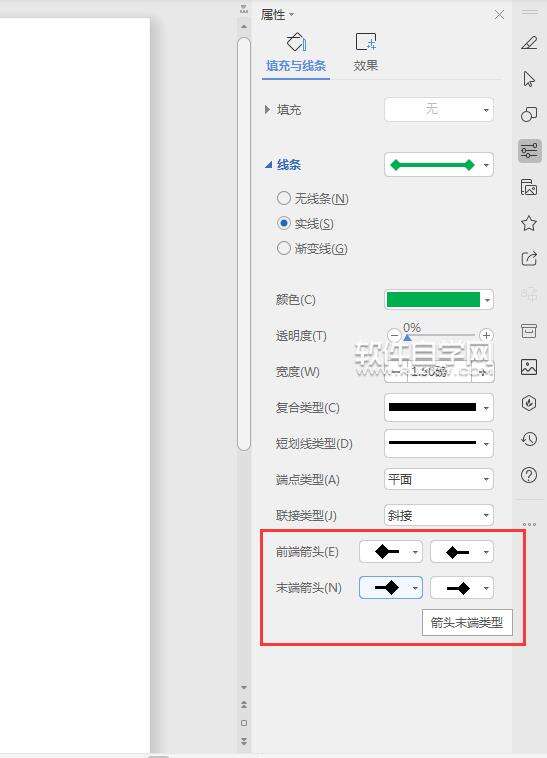Image resolution: width=547 pixels, height=758 pixels.
Task: Open the star favorites icon in sidebar
Action: coord(529,223)
